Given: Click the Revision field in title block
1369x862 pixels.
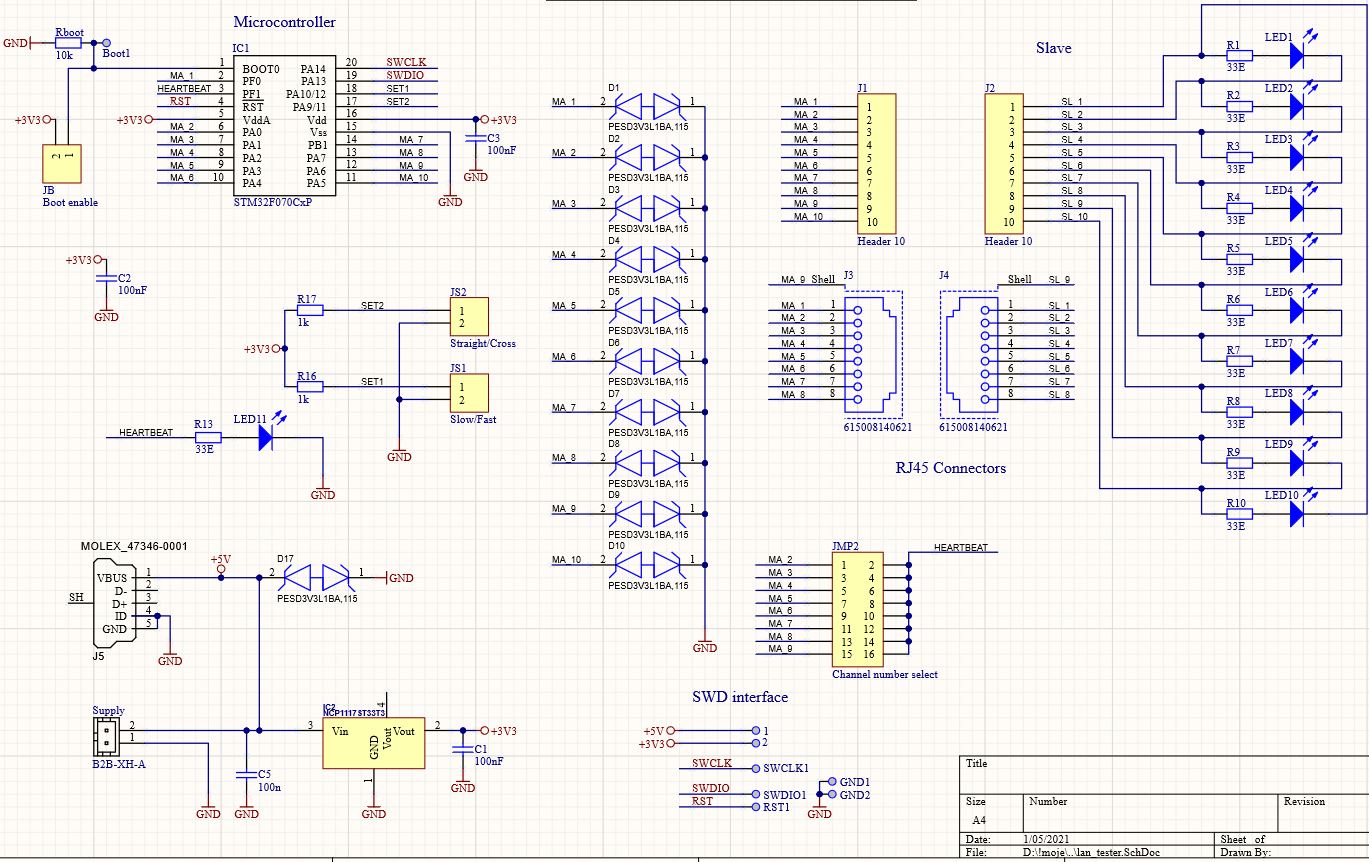Looking at the screenshot, I should [1304, 802].
